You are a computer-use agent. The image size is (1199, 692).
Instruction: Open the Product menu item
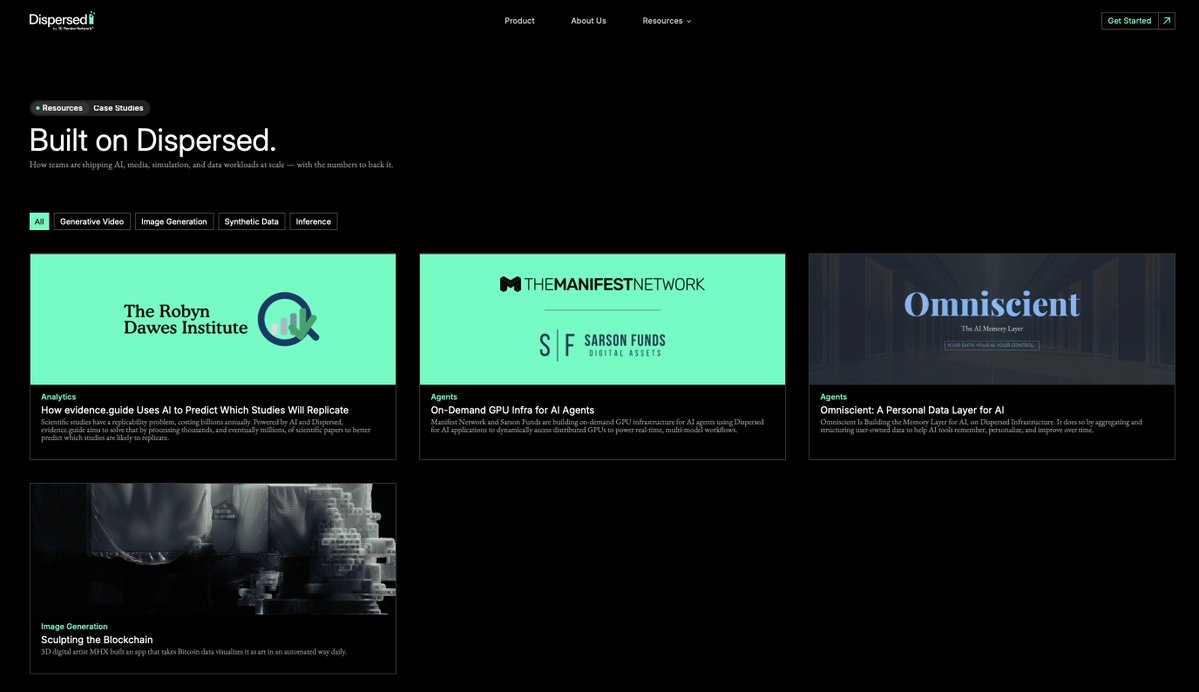point(519,21)
